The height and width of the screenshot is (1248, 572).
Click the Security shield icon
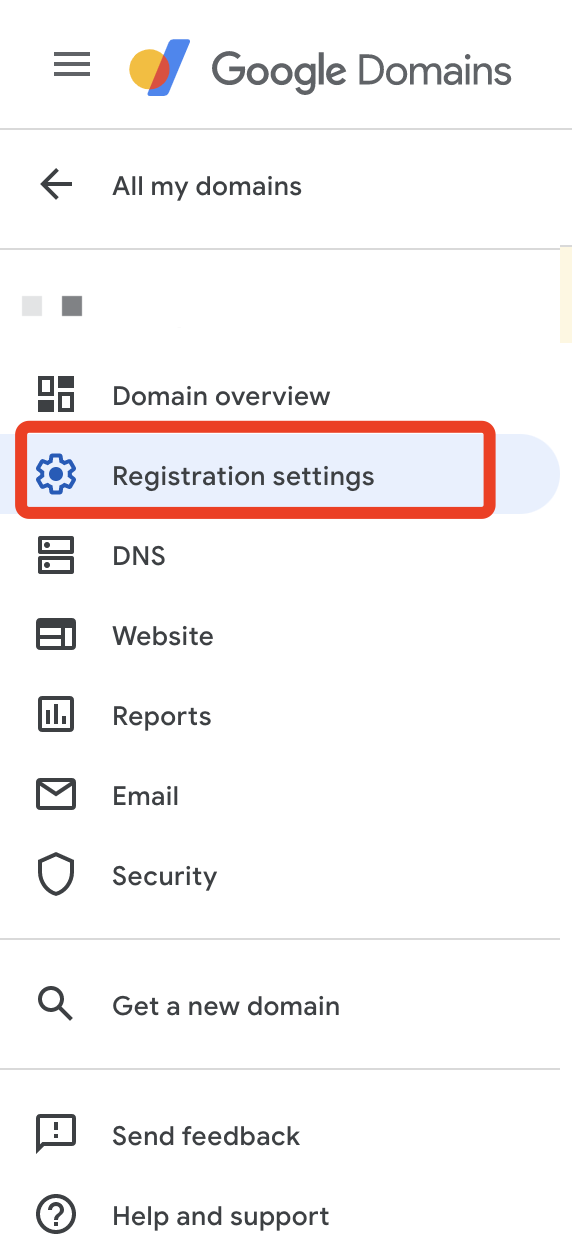click(56, 875)
